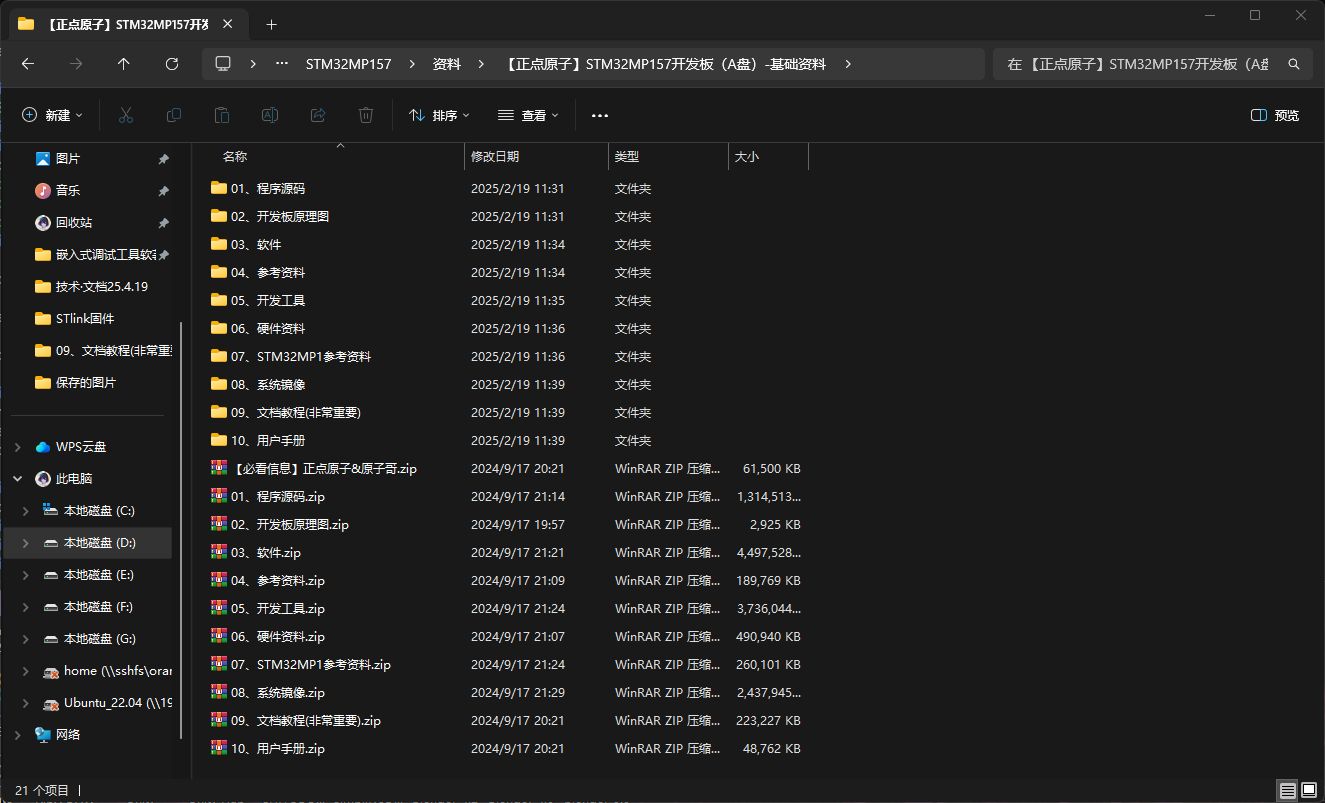Click the navigation pane vertical scrollbar
This screenshot has height=803, width=1325.
[181, 530]
